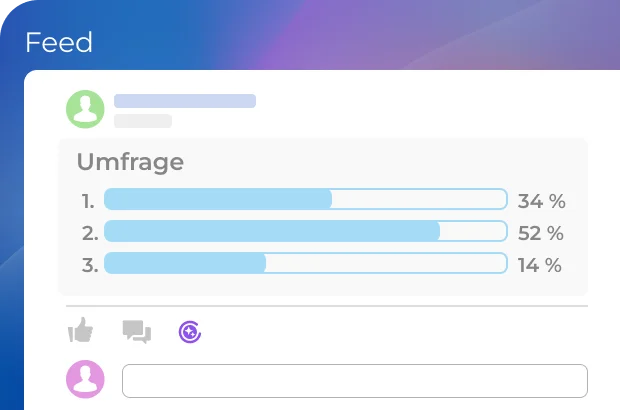Click the number 3. poll label
This screenshot has height=410, width=620.
click(90, 265)
